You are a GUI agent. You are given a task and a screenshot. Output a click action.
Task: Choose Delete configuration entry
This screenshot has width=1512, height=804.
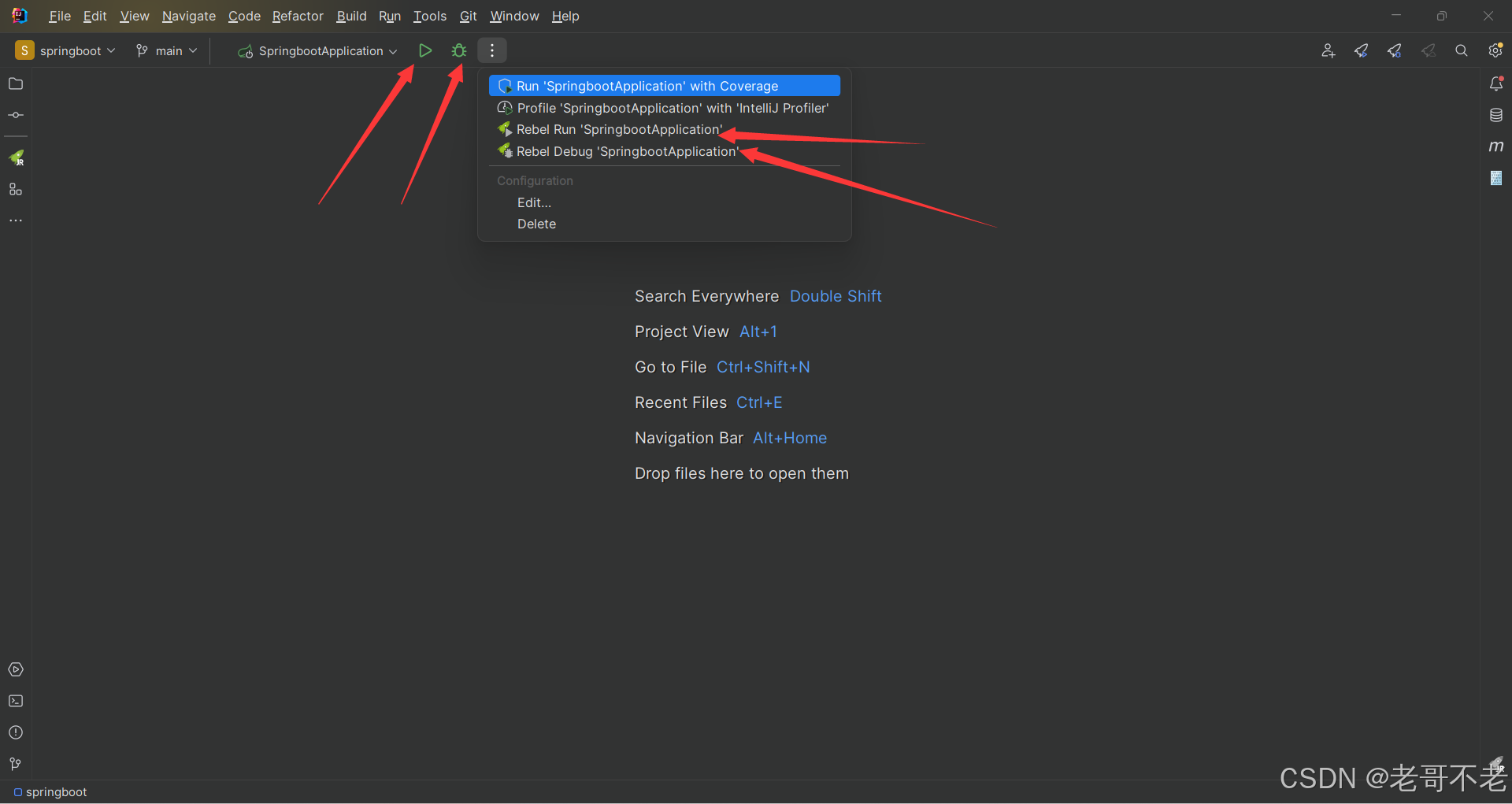(x=665, y=224)
